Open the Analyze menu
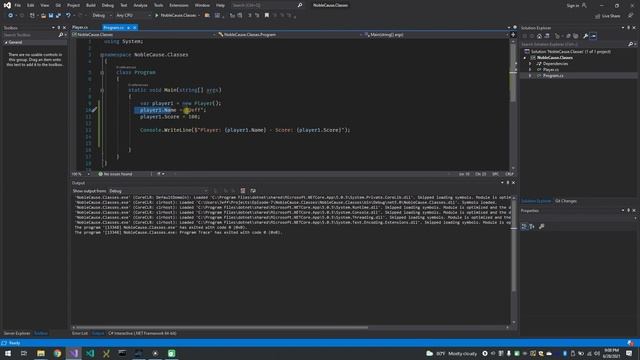 140,5
